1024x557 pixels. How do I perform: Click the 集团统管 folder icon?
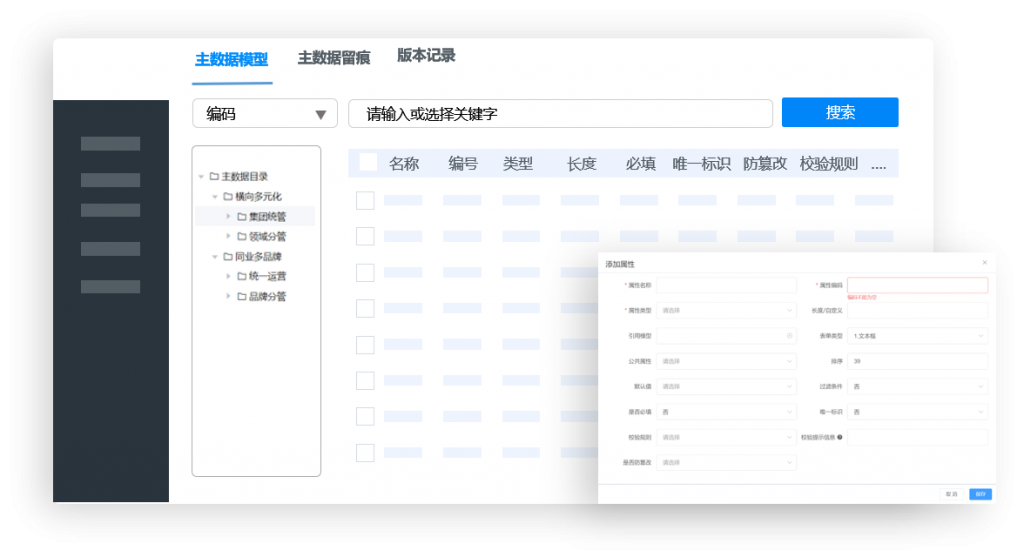(241, 217)
